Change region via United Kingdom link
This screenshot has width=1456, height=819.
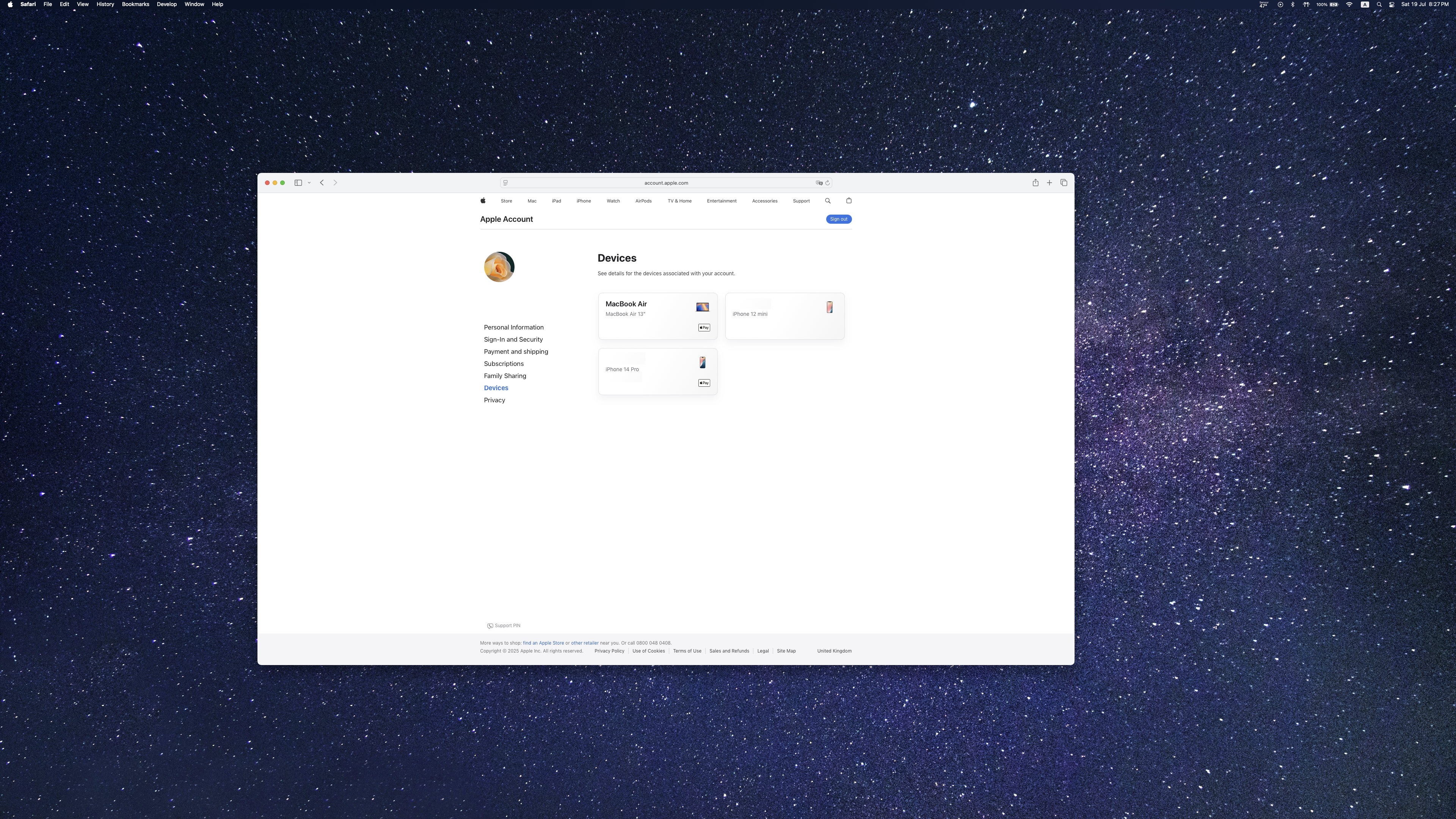pos(834,651)
